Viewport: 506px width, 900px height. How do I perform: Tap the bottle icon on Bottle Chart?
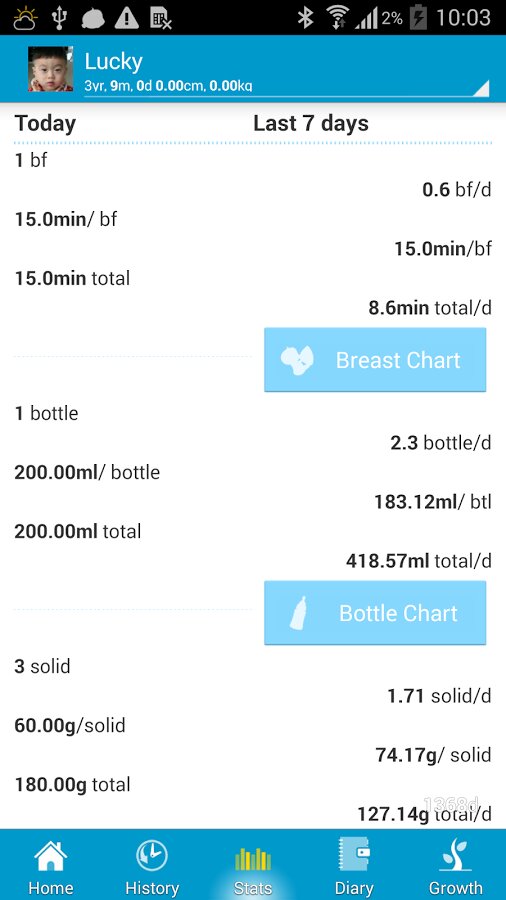(x=298, y=613)
